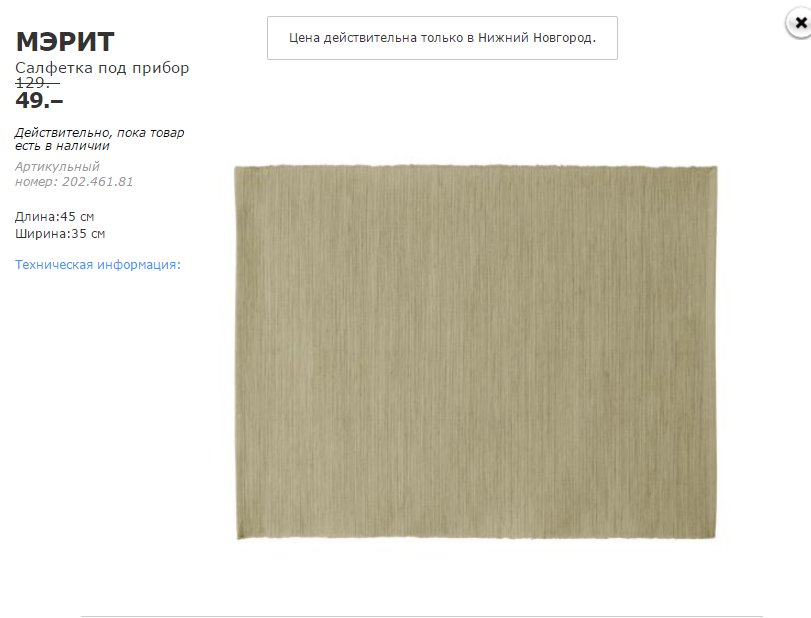Screen dimensions: 811x618
Task: Click the city name Нижний Новгород
Action: pos(537,38)
